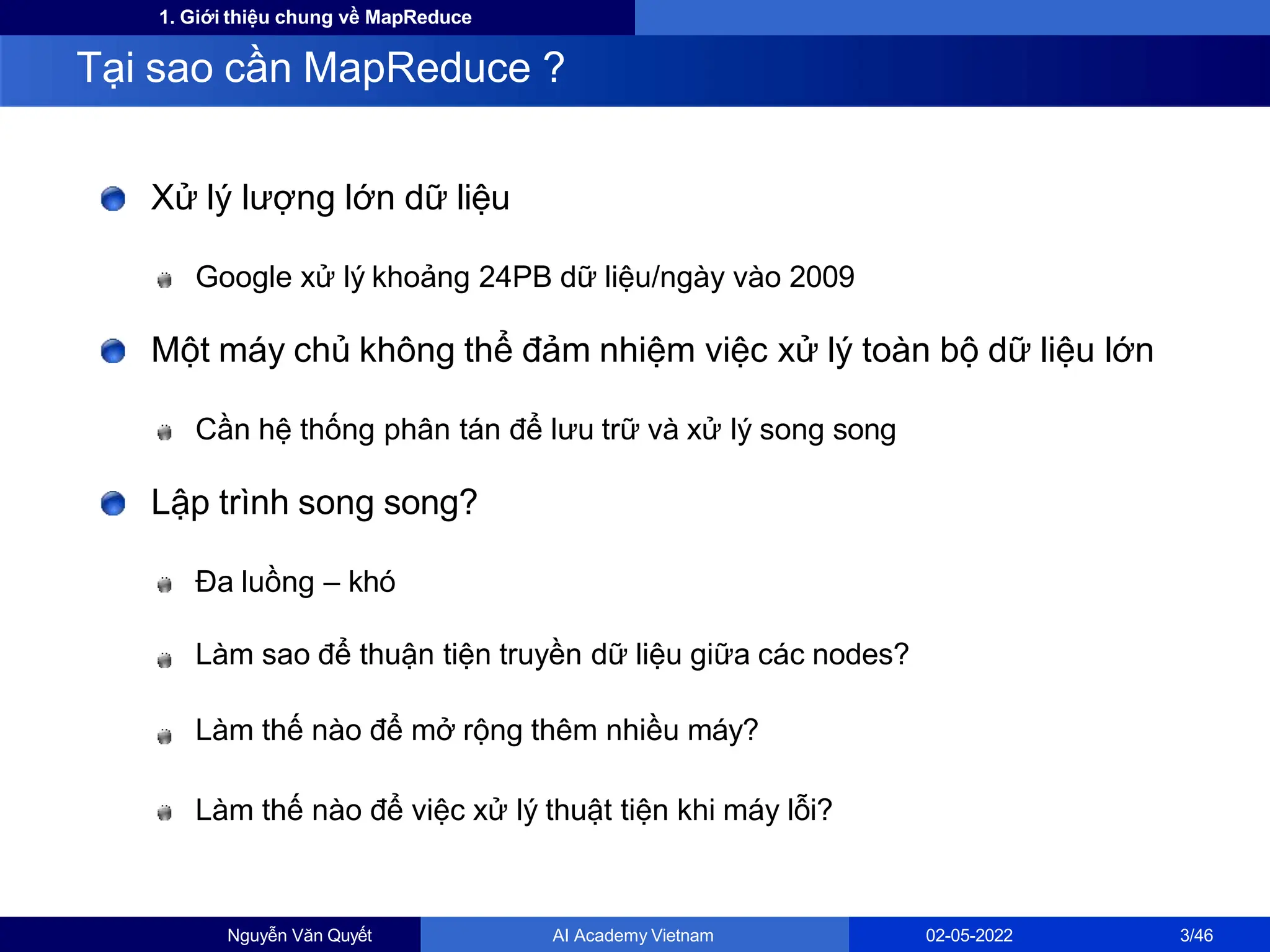Screen dimensions: 1270x952
Task: Click the blue bullet beside 'Một máy chủ không thể'
Action: [113, 351]
